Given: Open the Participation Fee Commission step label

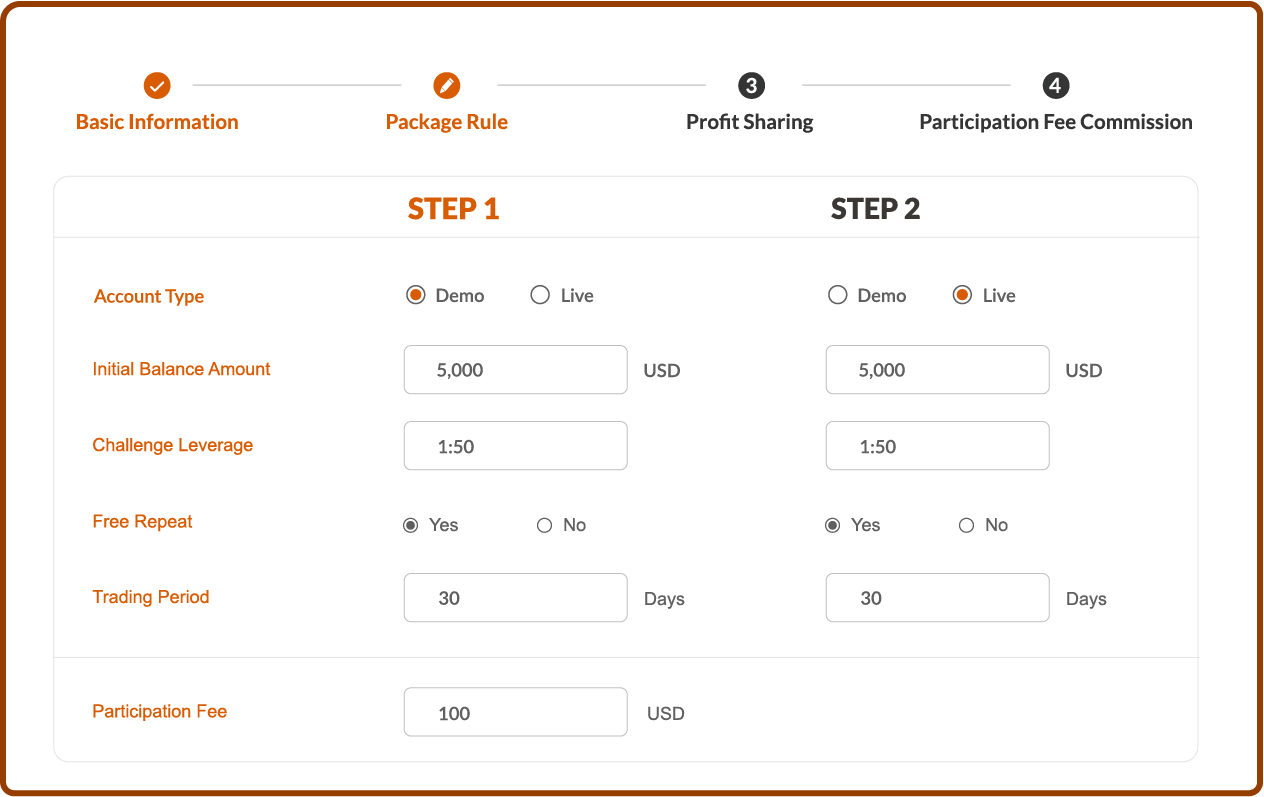Looking at the screenshot, I should 1056,122.
